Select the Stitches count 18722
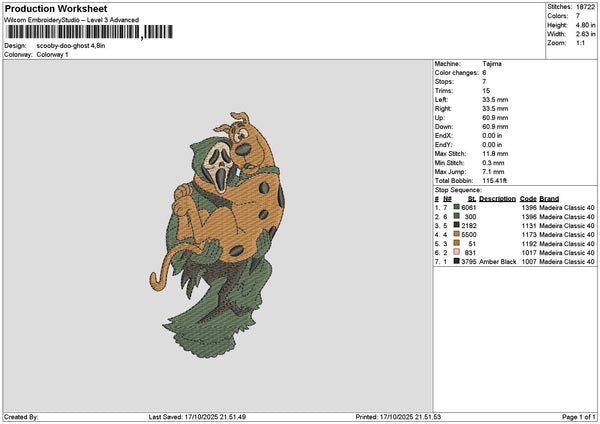This screenshot has height=424, width=600. [585, 7]
